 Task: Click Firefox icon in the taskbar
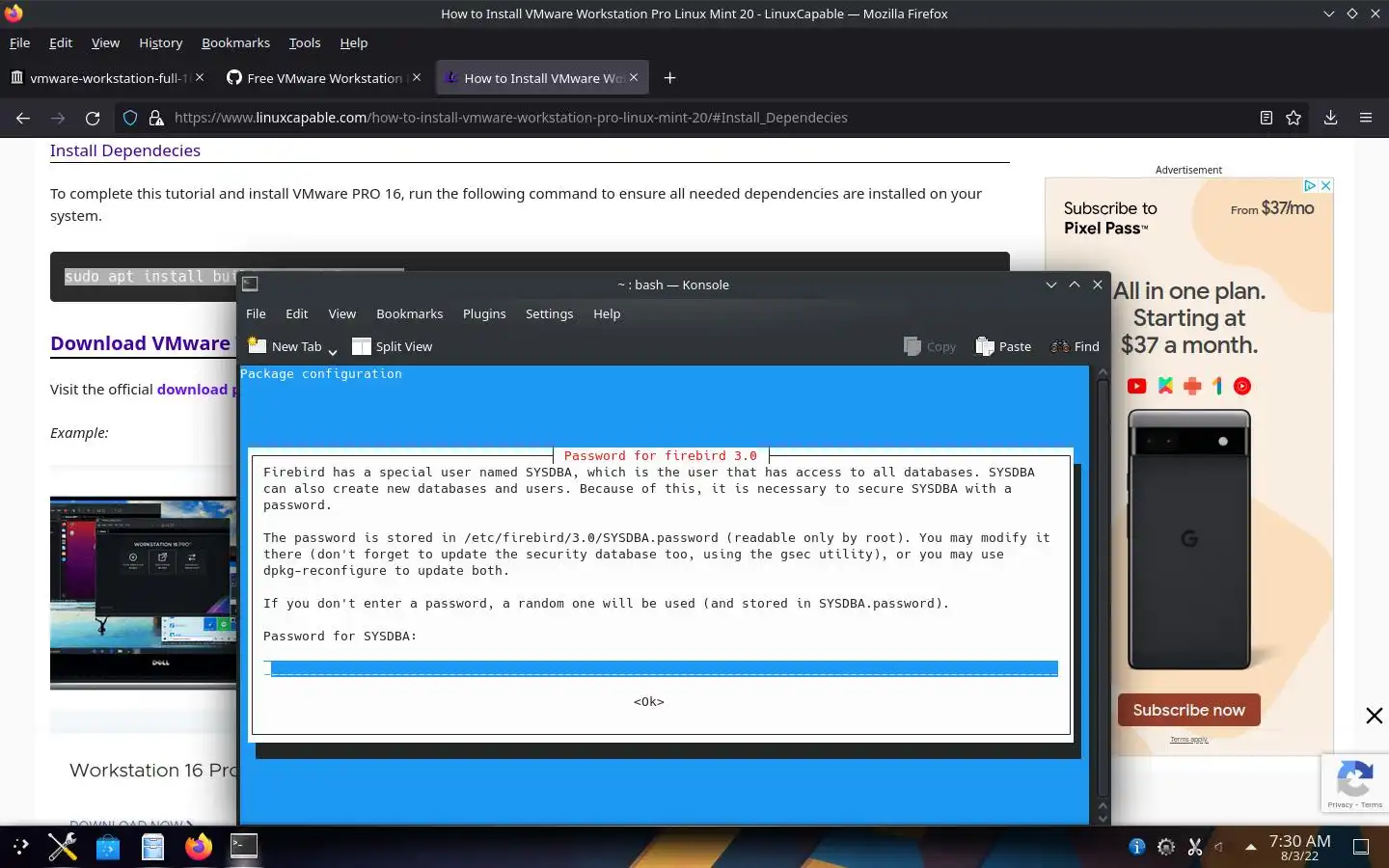pyautogui.click(x=199, y=847)
